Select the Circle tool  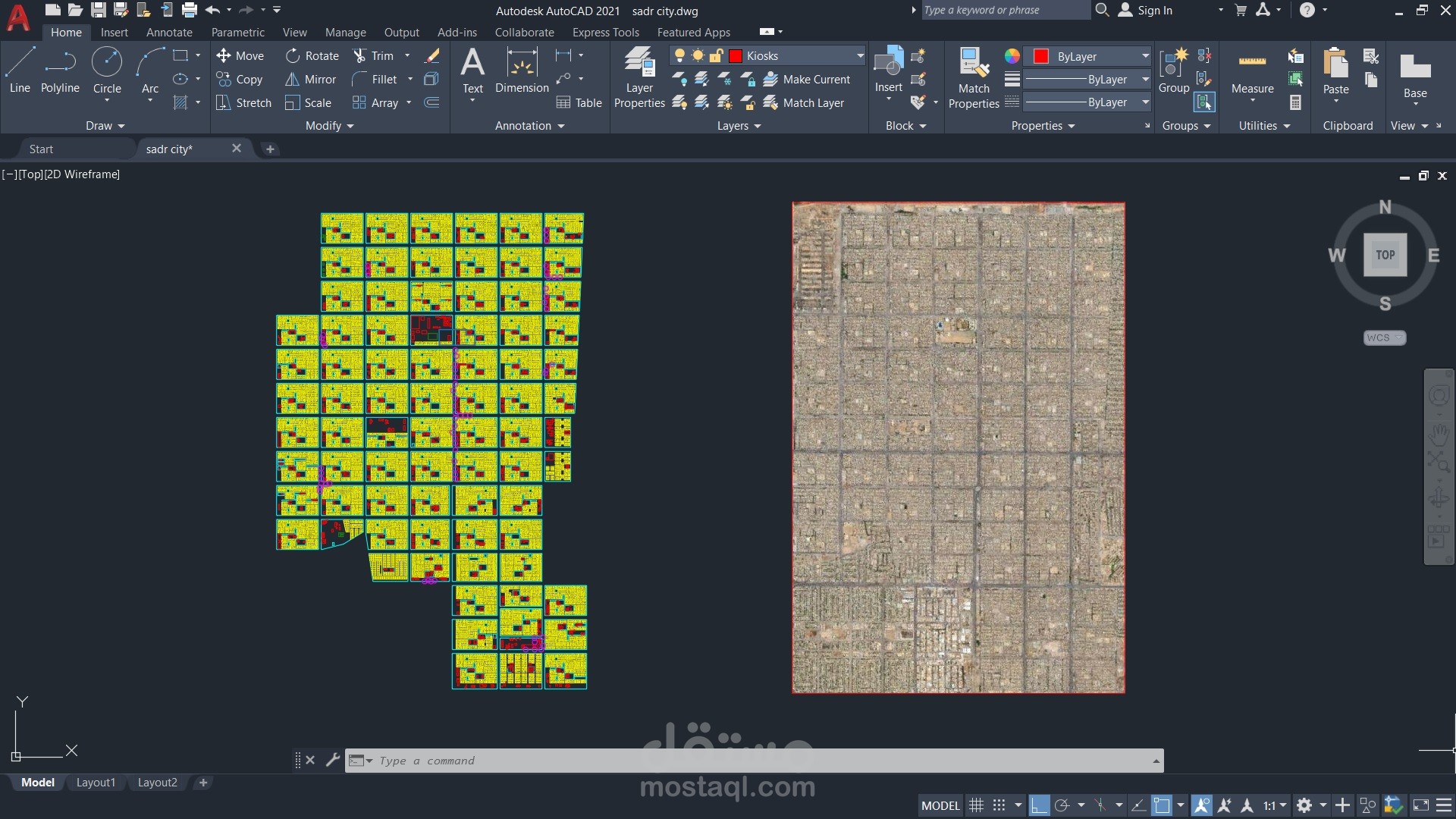(107, 71)
